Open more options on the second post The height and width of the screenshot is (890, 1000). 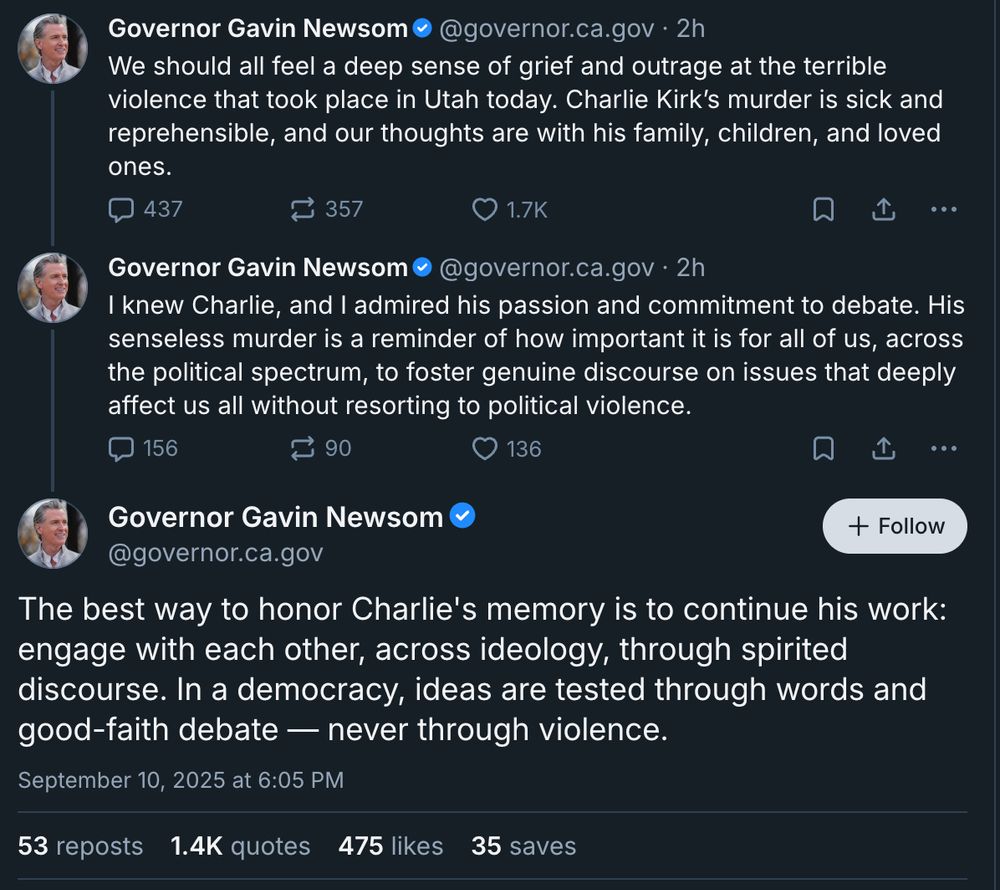(943, 448)
